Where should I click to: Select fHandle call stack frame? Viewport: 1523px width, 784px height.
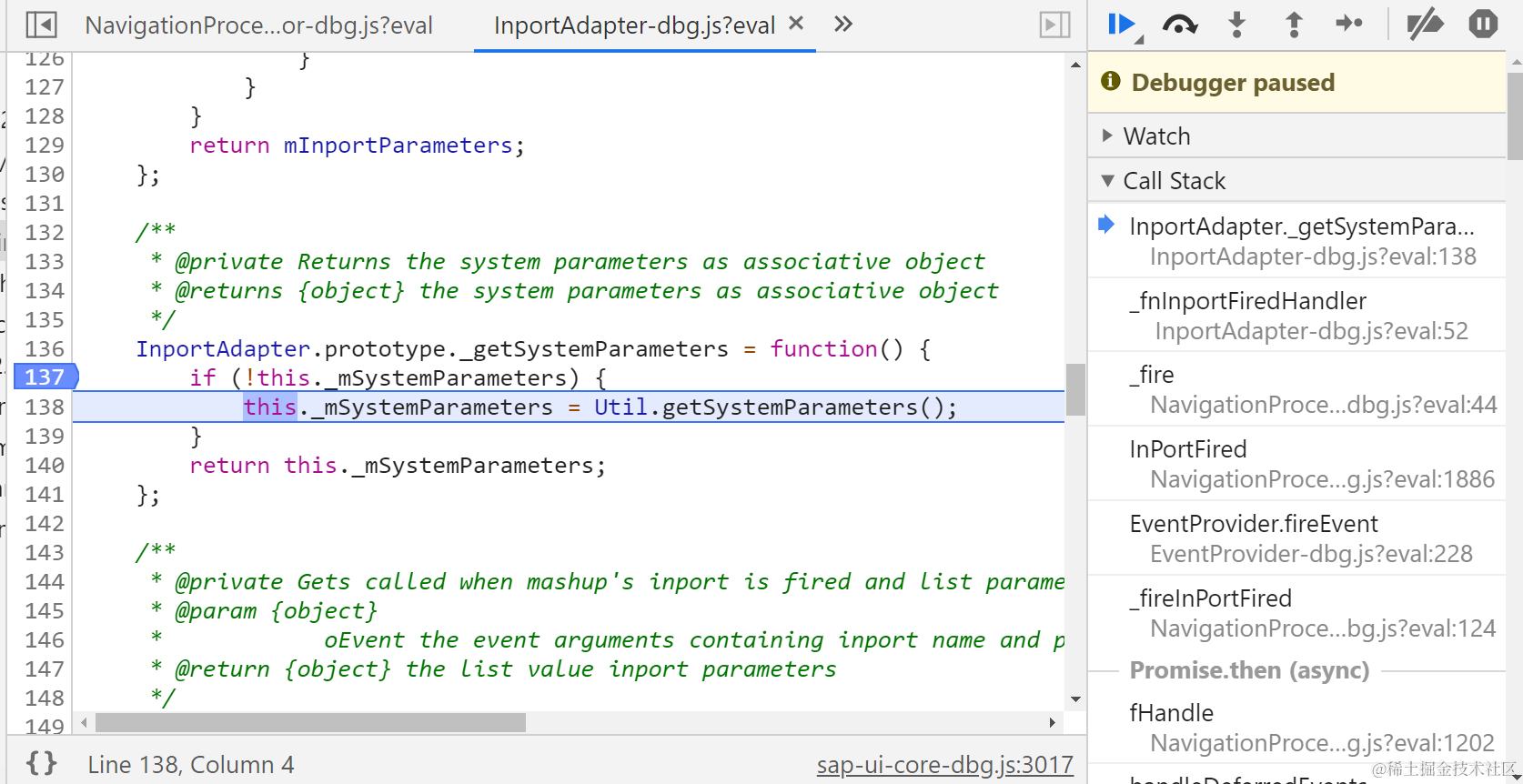1296,728
